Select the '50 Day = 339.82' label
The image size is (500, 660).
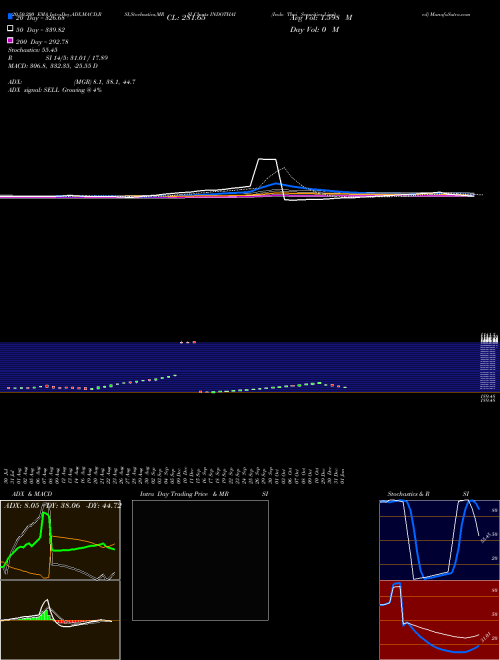pos(40,30)
